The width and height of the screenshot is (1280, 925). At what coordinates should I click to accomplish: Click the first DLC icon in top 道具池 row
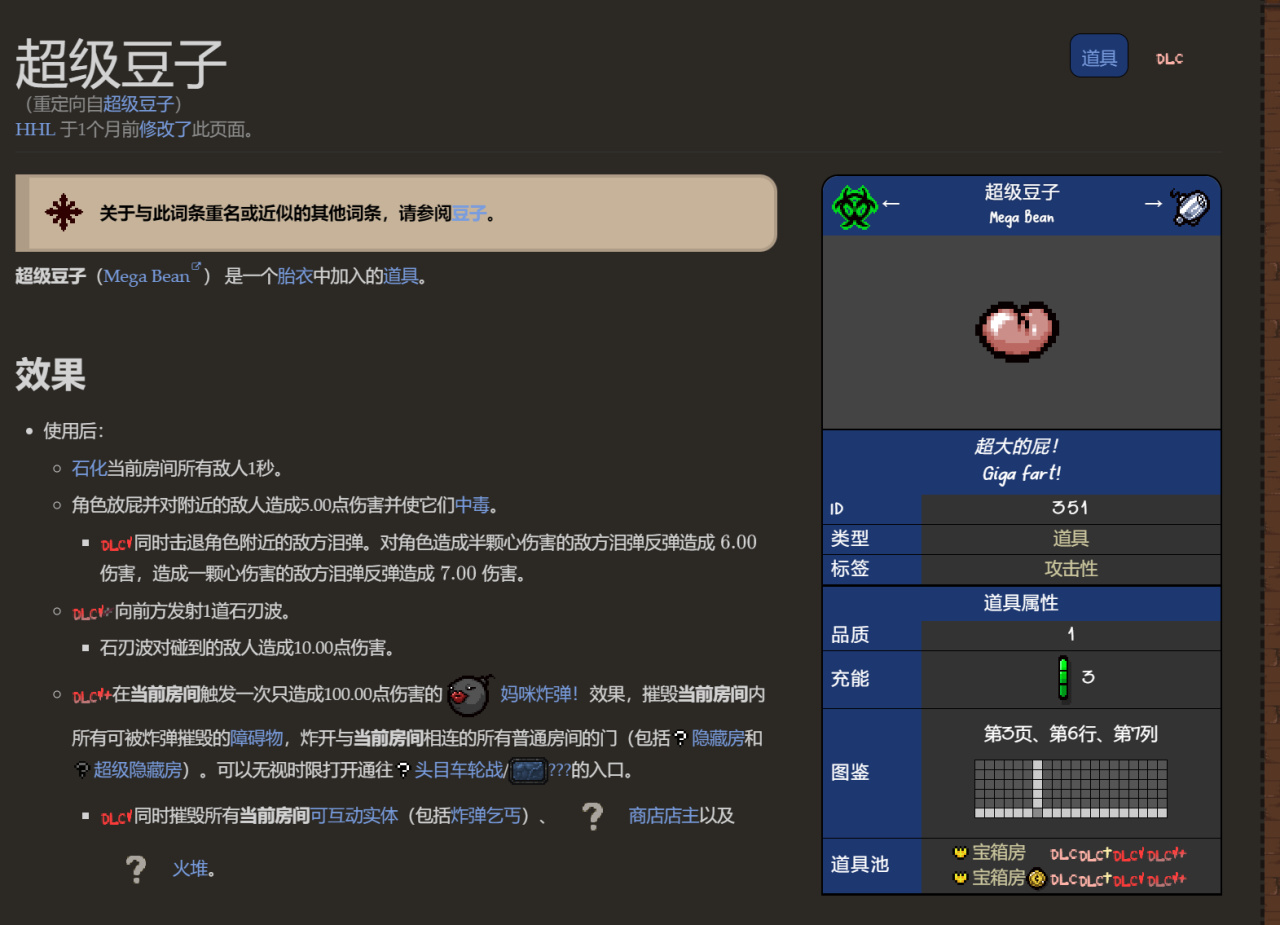(x=1063, y=854)
